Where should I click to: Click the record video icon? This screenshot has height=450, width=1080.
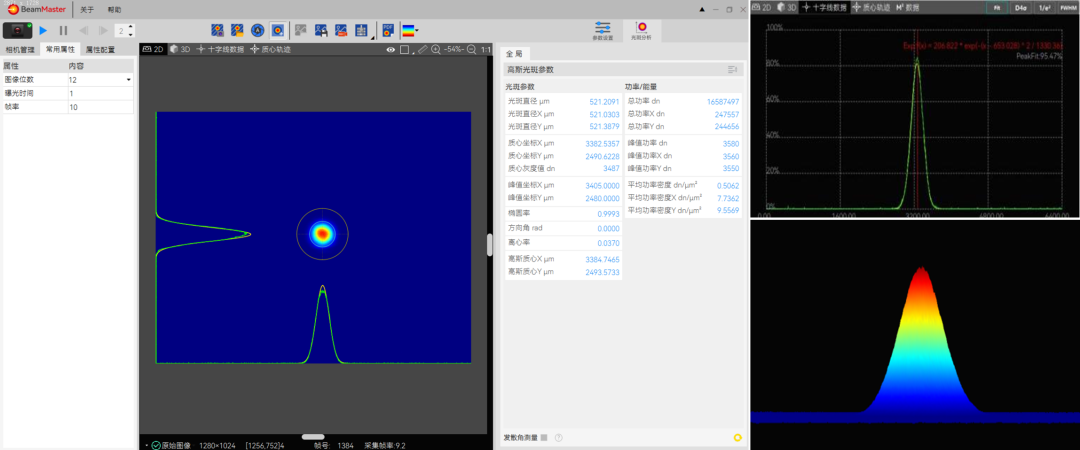[341, 30]
